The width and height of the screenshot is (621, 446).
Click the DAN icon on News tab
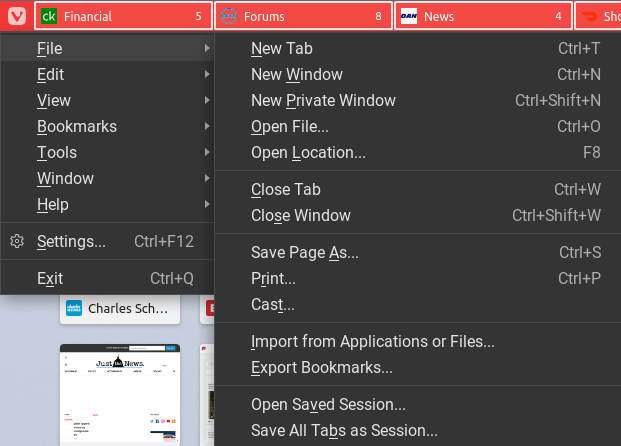409,17
